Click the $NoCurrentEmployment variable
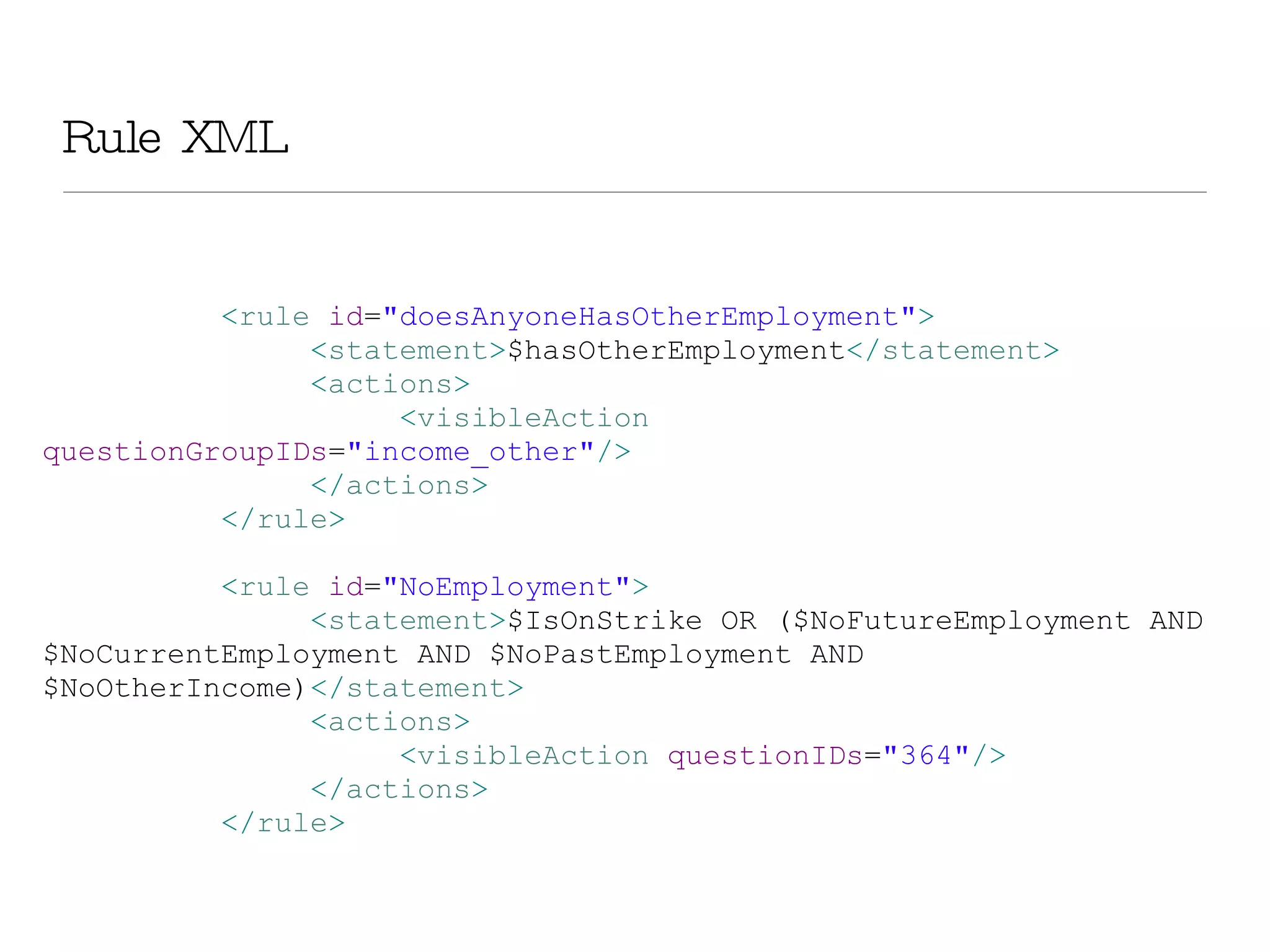1270x952 pixels. [221, 655]
